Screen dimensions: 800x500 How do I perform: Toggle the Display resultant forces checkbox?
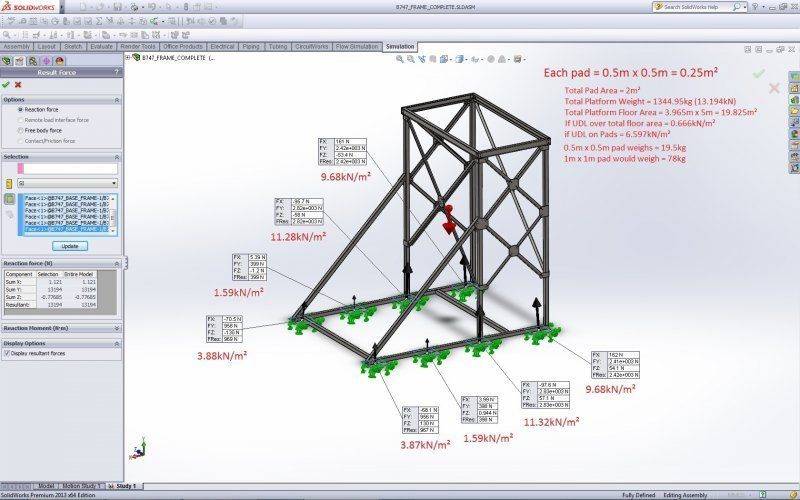click(x=7, y=353)
